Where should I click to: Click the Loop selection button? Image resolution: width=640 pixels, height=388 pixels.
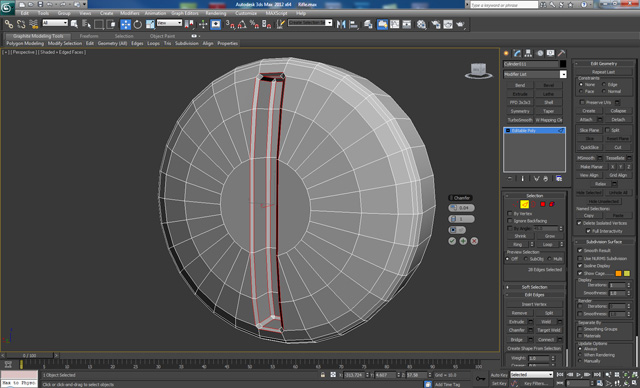point(547,244)
